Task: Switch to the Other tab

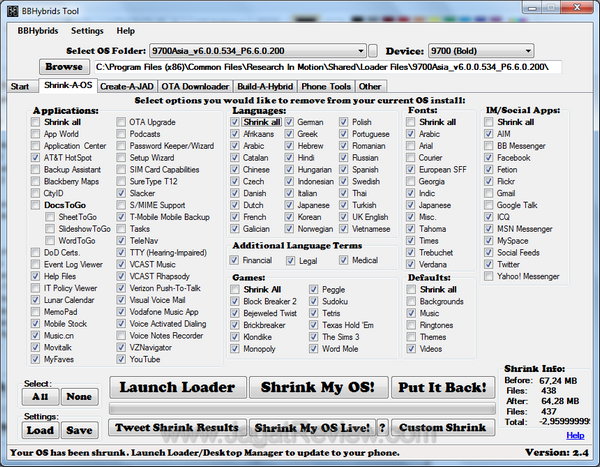Action: coord(370,87)
